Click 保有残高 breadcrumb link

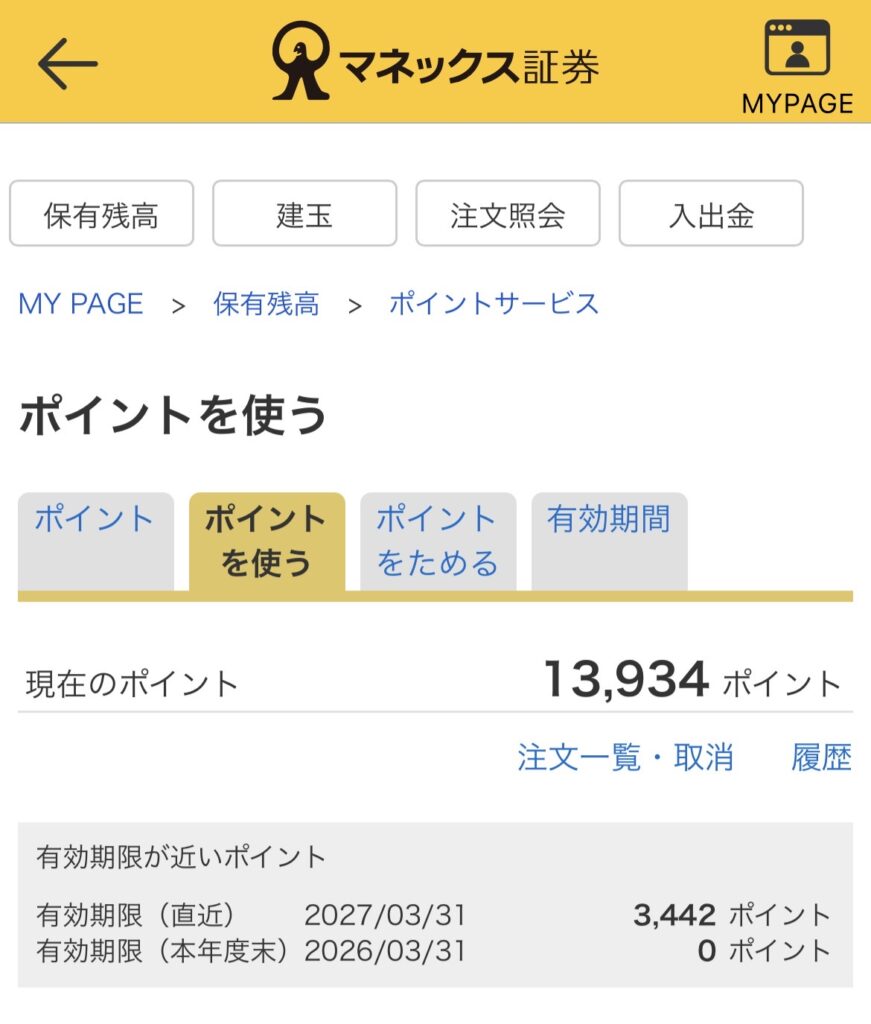click(266, 304)
